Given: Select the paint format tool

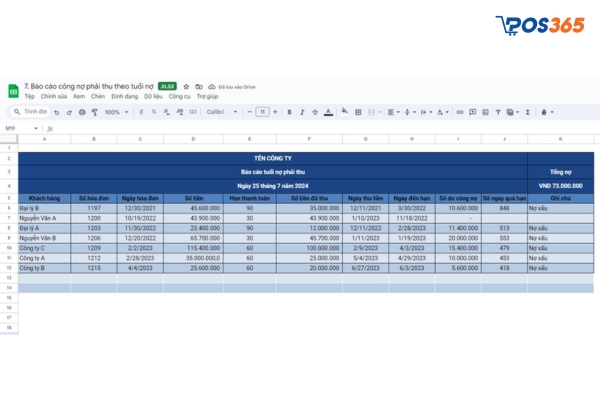Looking at the screenshot, I should point(95,112).
